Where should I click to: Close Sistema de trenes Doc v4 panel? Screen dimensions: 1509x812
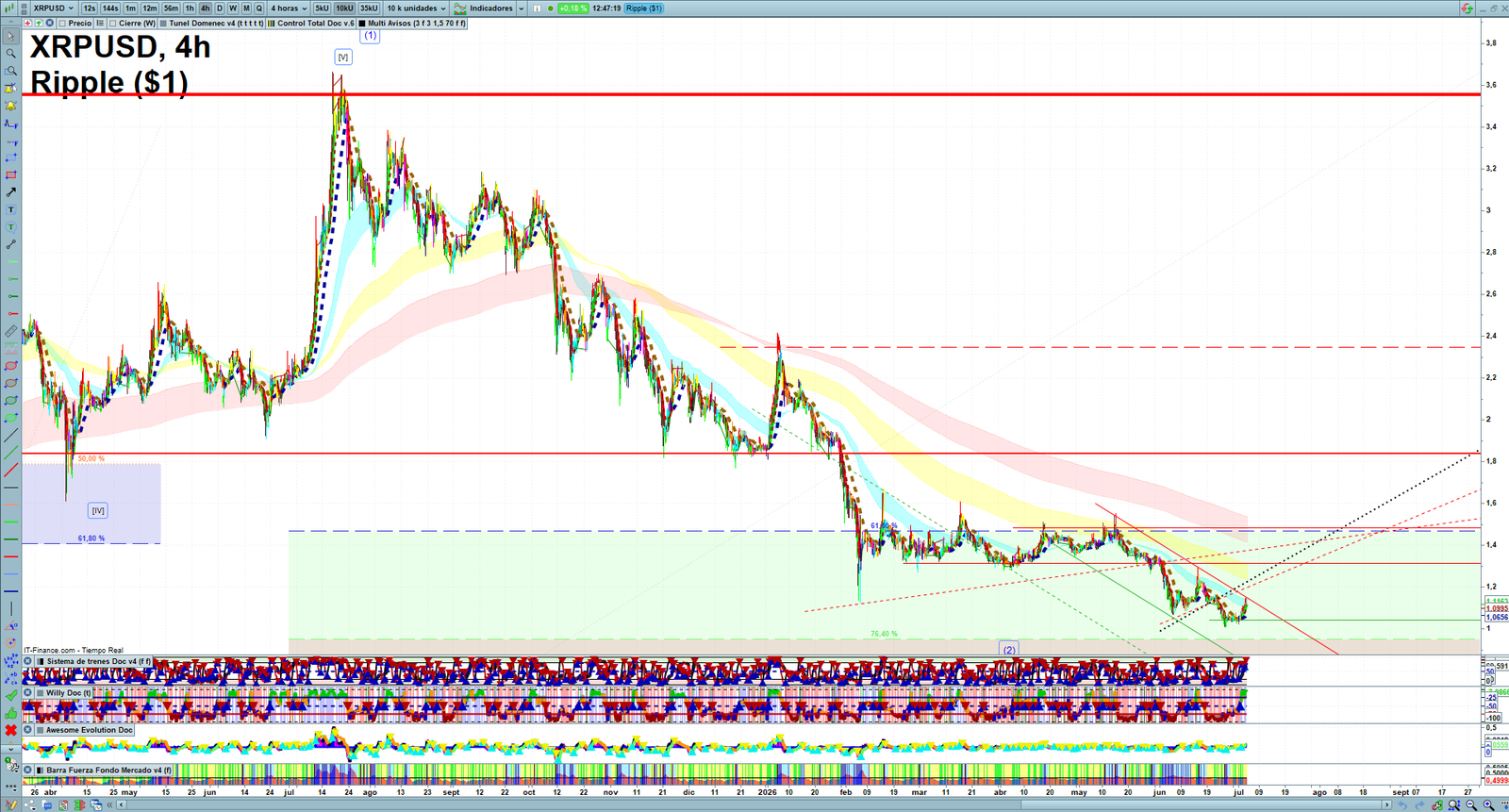point(28,662)
